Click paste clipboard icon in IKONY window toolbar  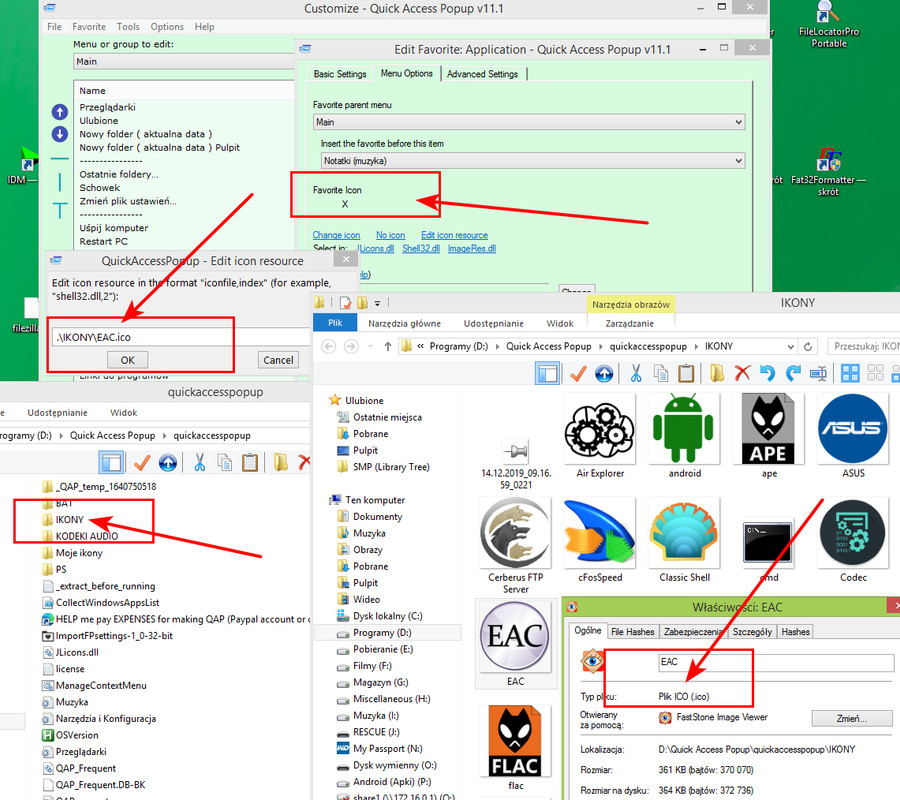click(686, 374)
